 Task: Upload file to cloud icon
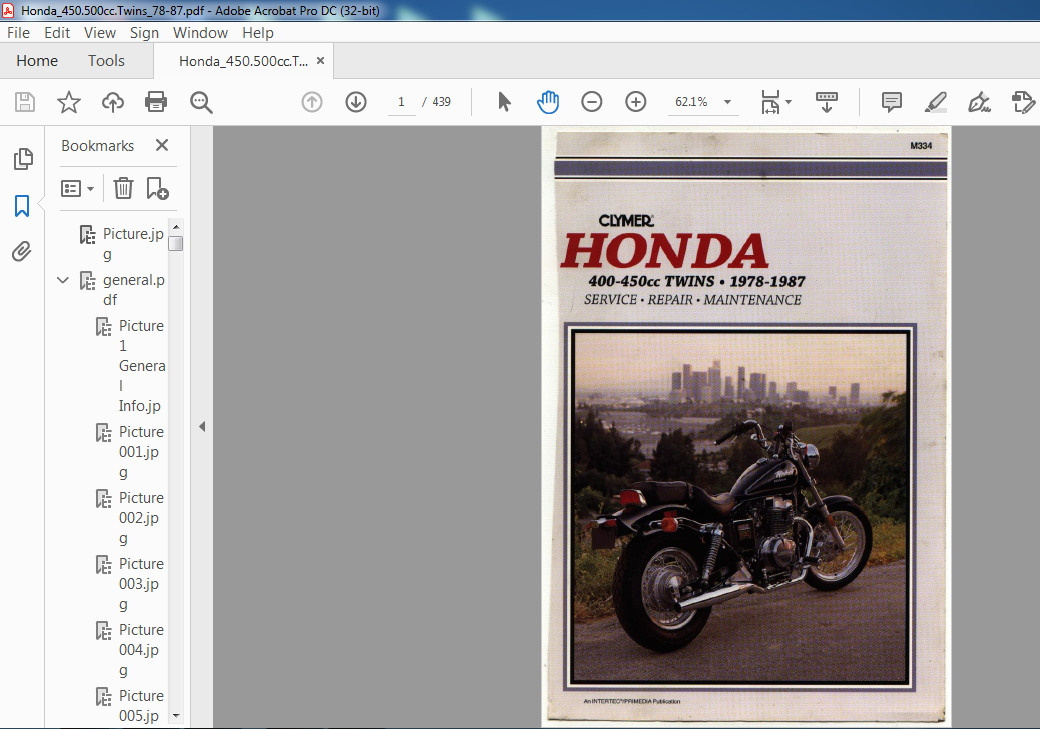[113, 102]
